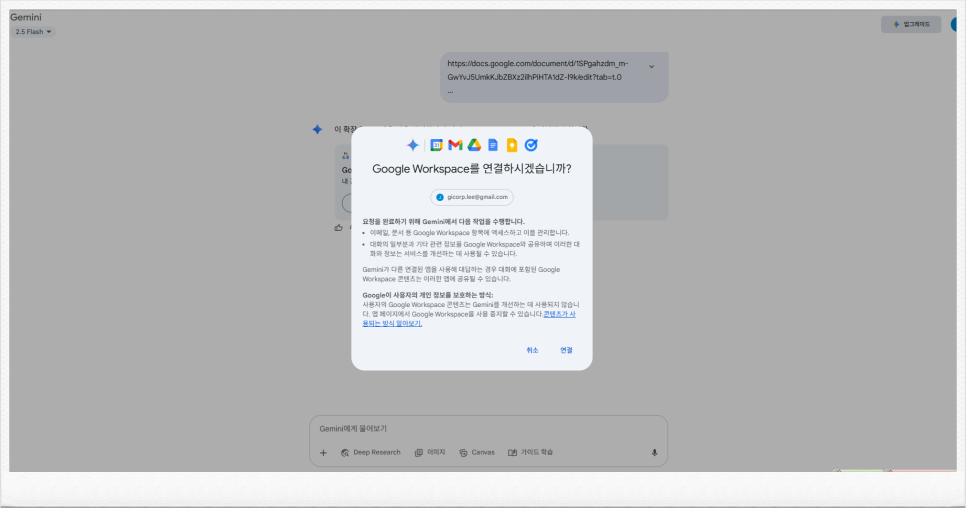The width and height of the screenshot is (966, 508).
Task: Click the docs.google.com URL message text
Action: click(x=538, y=70)
